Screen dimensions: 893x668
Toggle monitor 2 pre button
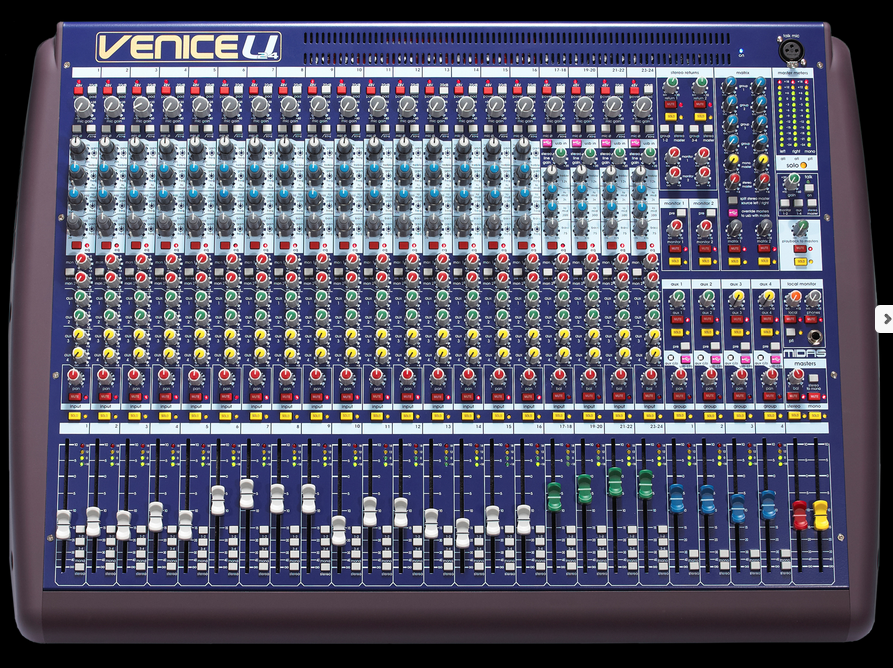(x=710, y=213)
